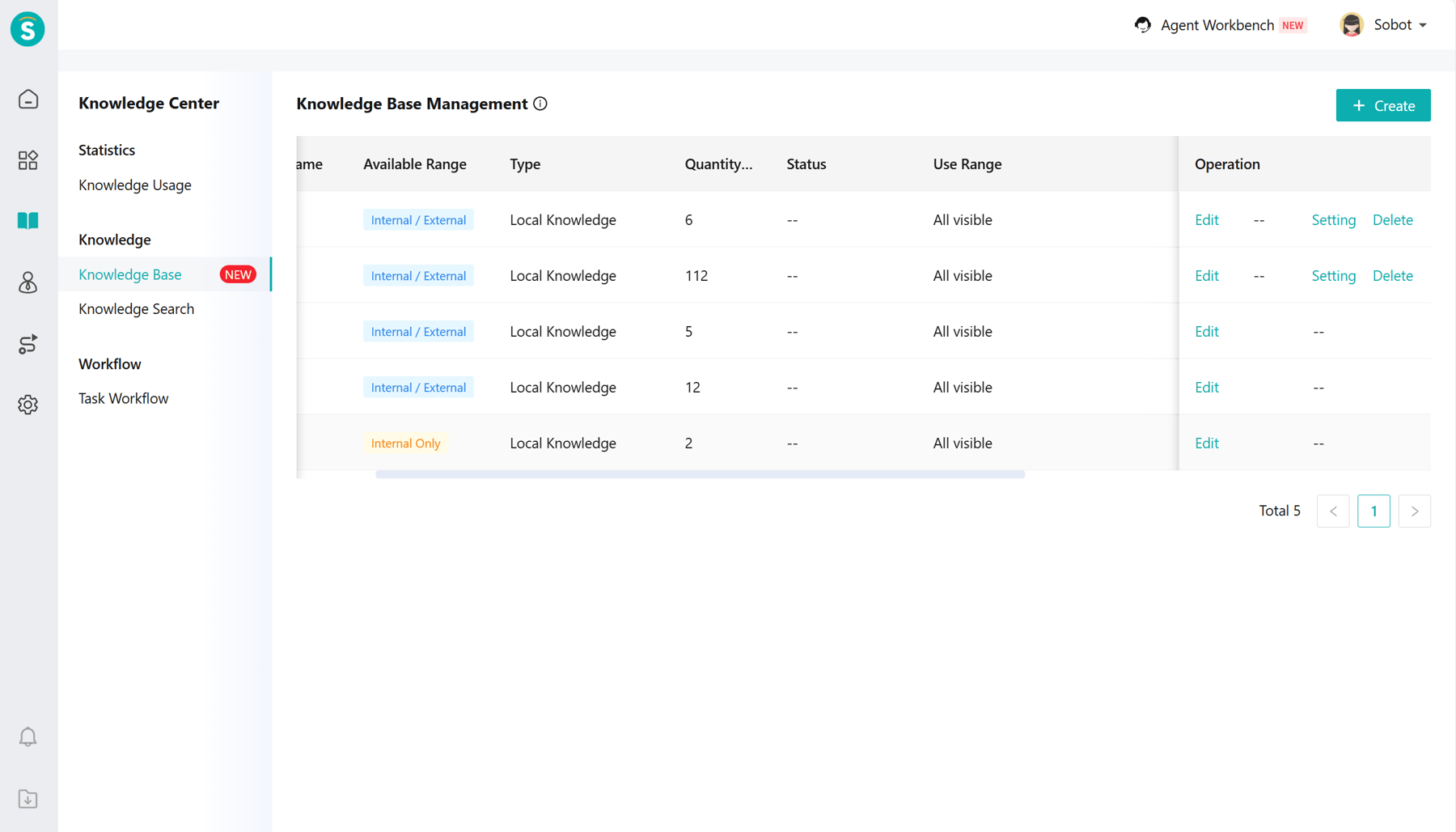1456x832 pixels.
Task: Go to the next page arrow
Action: point(1415,512)
